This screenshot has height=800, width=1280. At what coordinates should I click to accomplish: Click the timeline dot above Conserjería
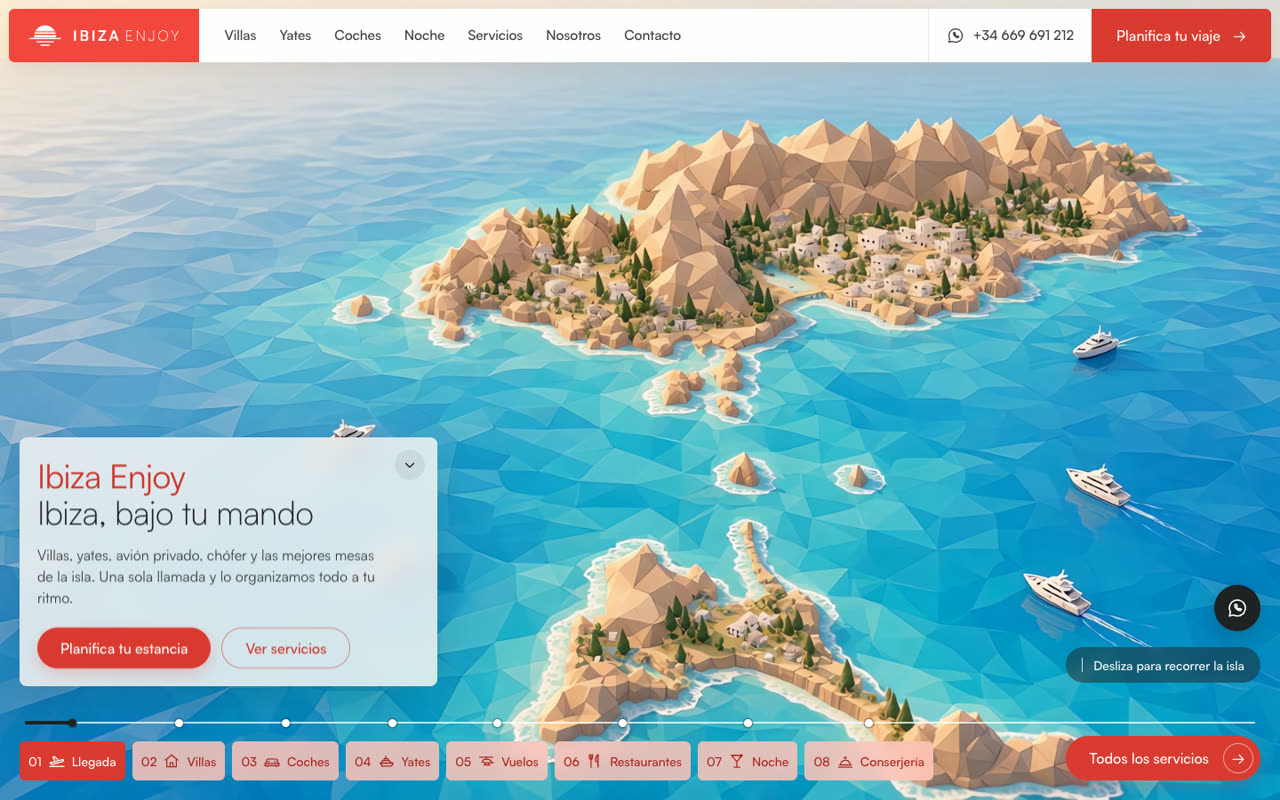coord(869,723)
